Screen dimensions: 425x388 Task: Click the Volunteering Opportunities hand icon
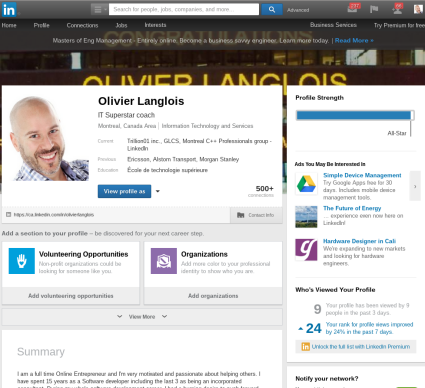(22, 261)
